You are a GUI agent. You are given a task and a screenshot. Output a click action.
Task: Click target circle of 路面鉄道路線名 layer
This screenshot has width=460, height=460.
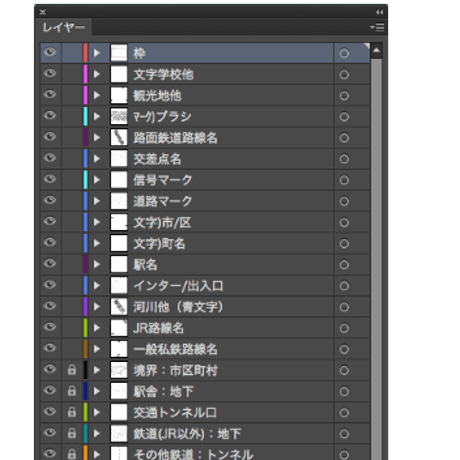tap(344, 138)
